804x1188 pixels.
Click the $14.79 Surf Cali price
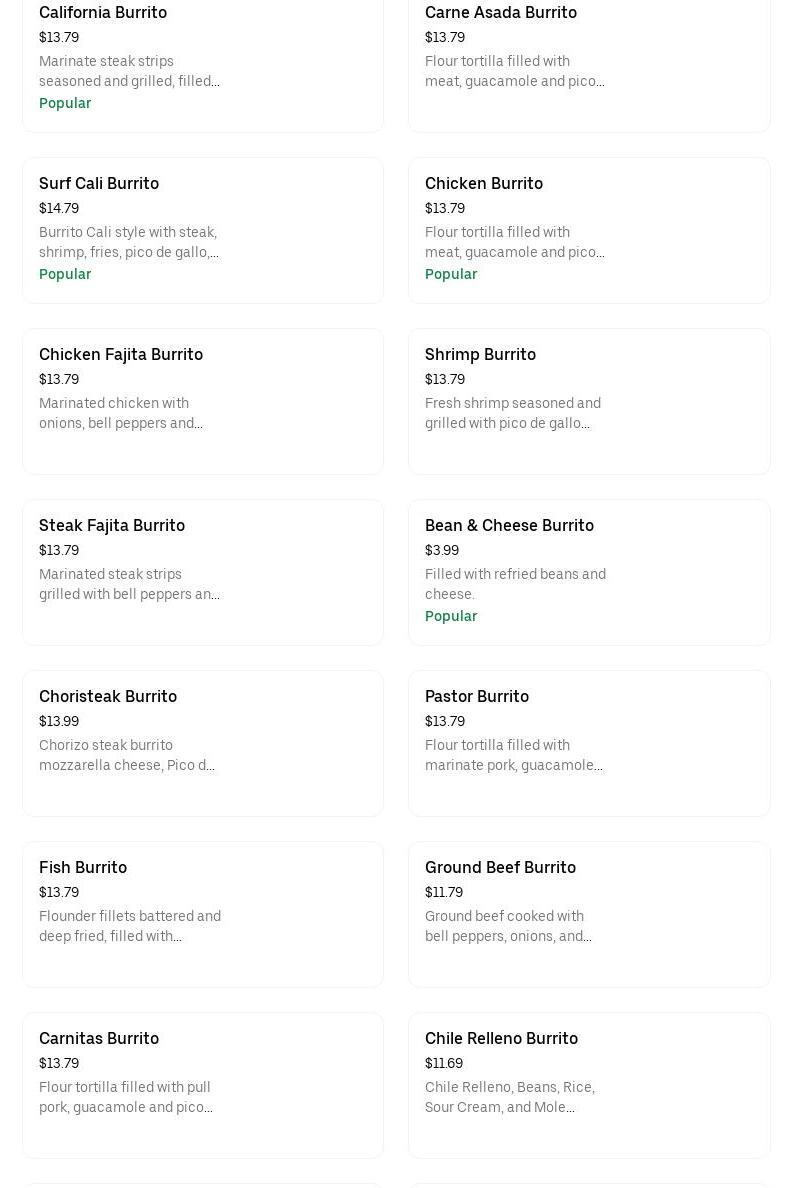[59, 209]
